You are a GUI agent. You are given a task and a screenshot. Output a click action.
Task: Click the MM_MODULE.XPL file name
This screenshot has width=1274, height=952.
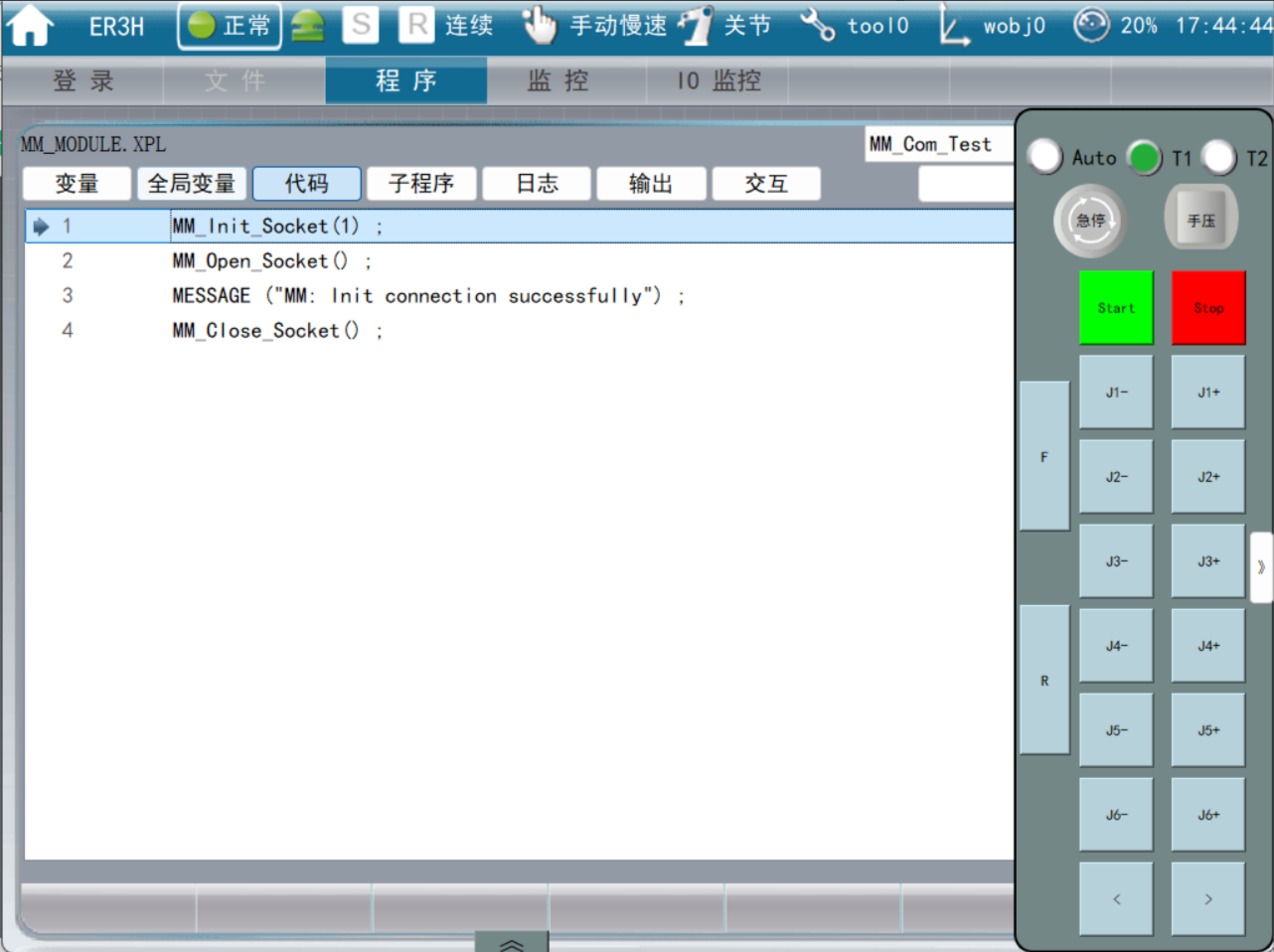pos(93,145)
